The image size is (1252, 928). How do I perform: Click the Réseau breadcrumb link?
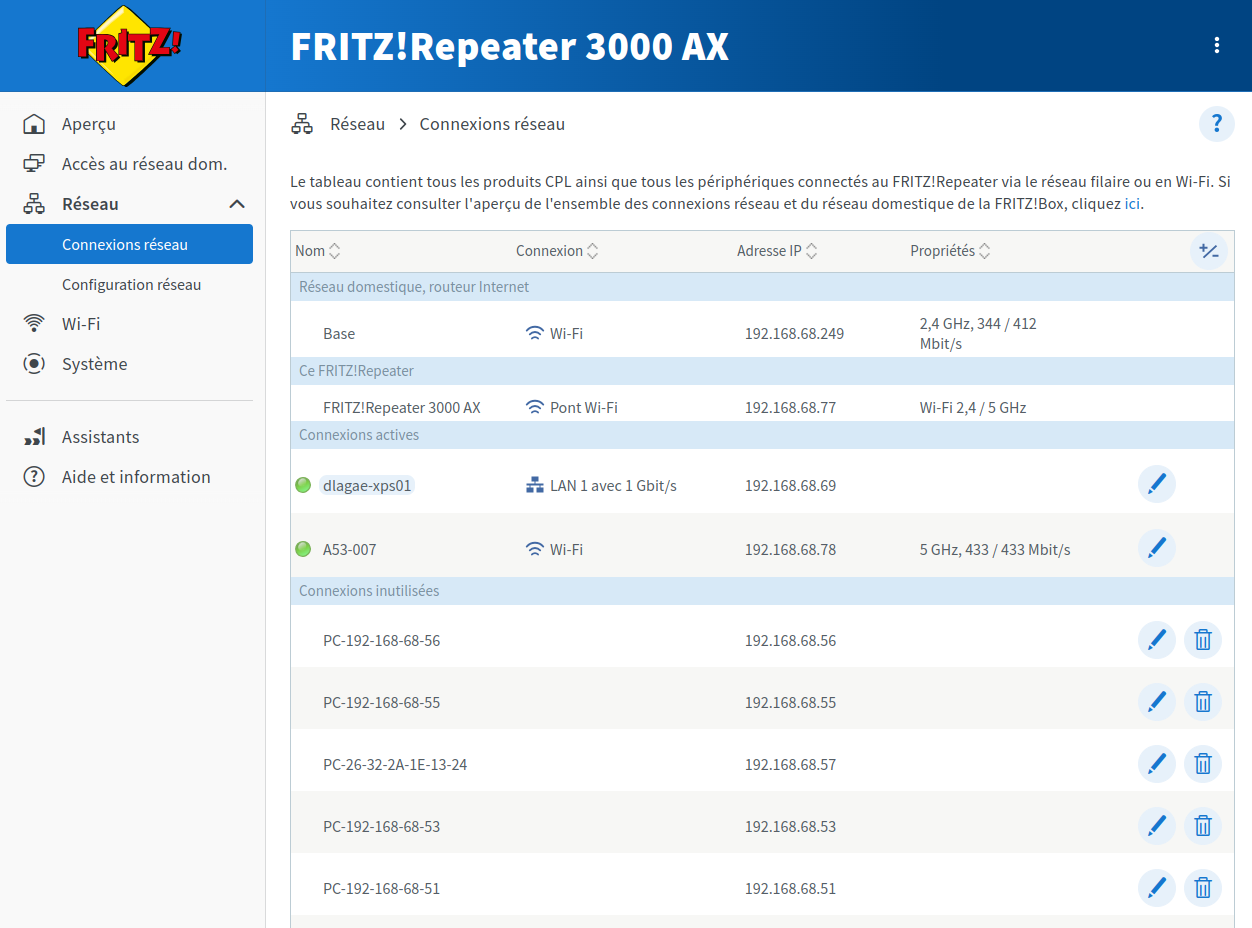click(357, 124)
